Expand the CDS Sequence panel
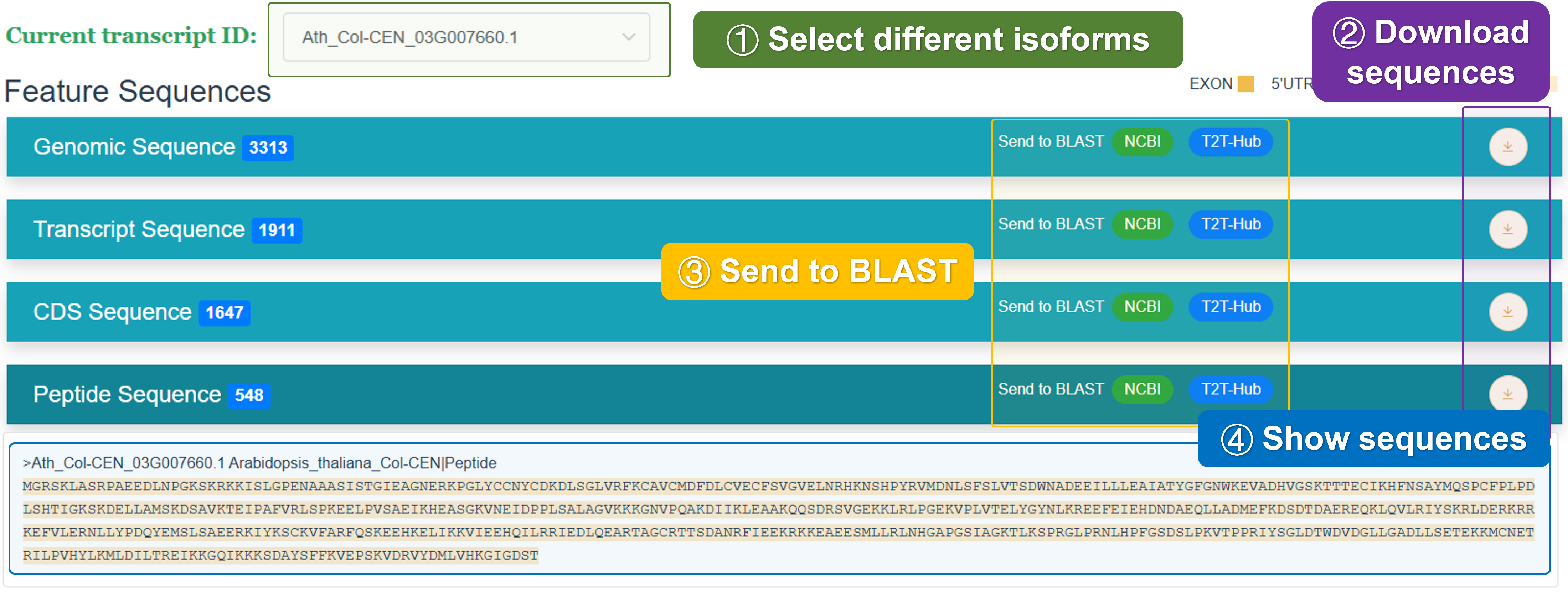 pos(112,312)
